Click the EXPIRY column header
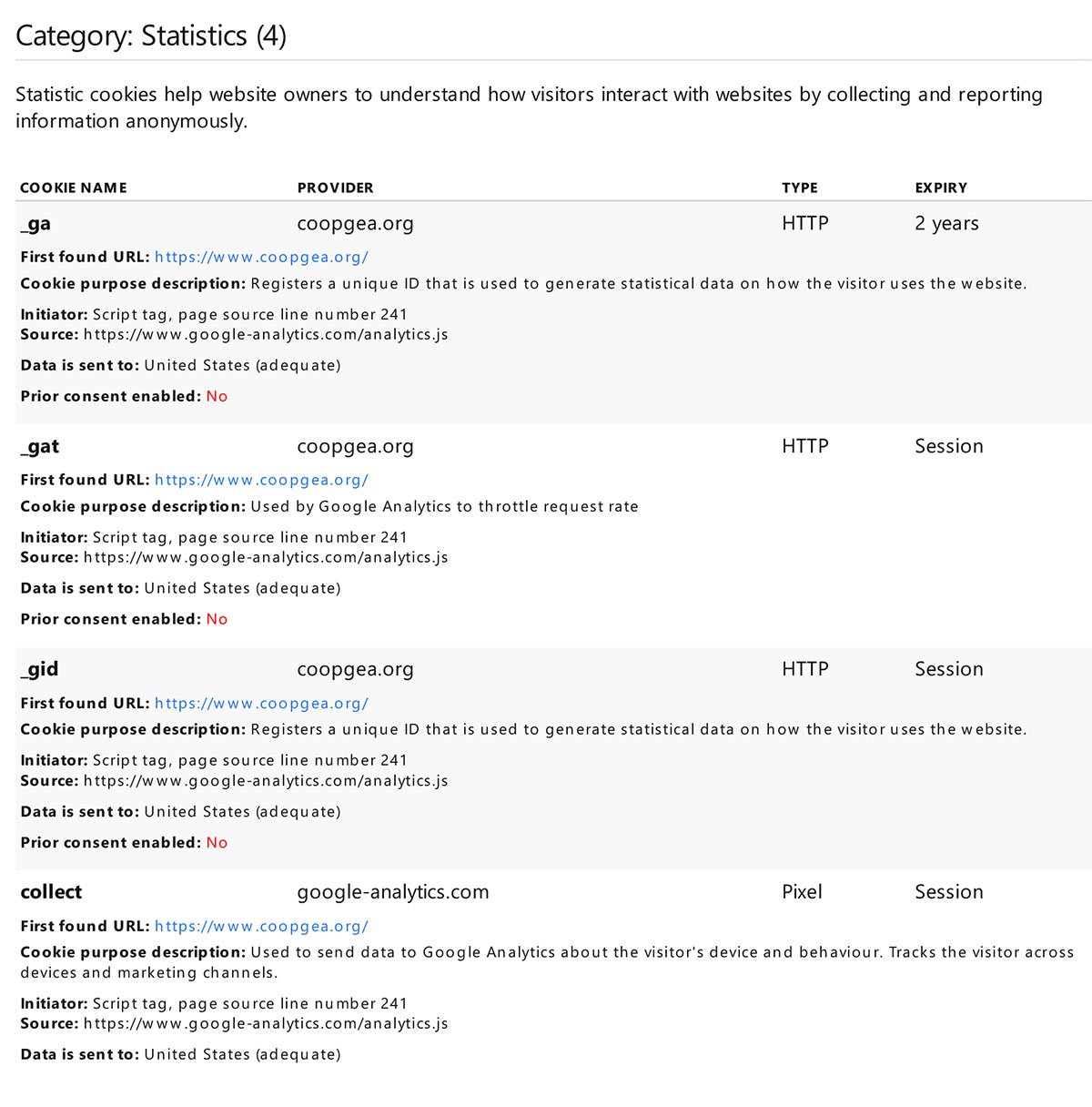1092x1107 pixels. tap(941, 188)
